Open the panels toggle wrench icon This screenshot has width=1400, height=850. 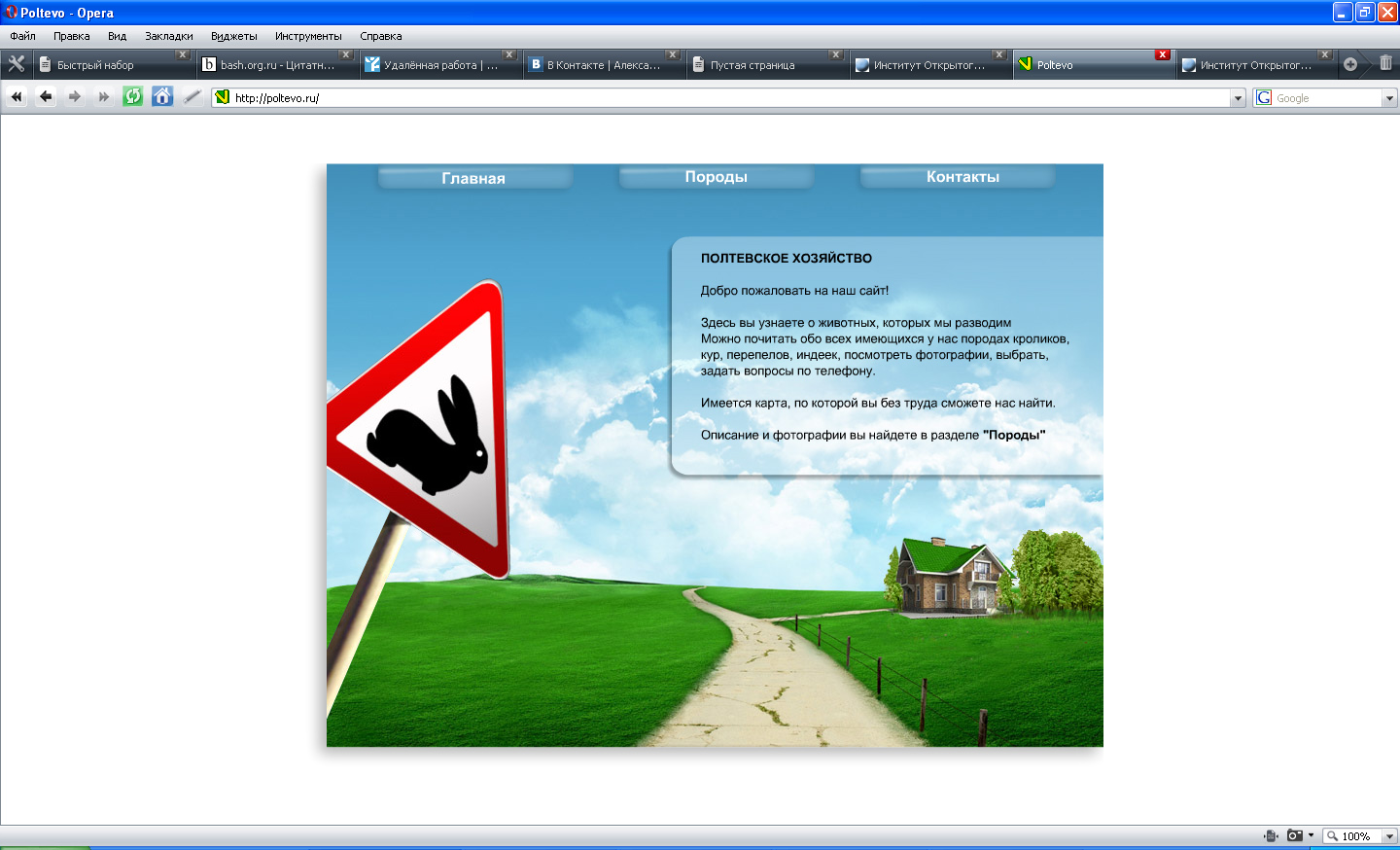coord(17,64)
